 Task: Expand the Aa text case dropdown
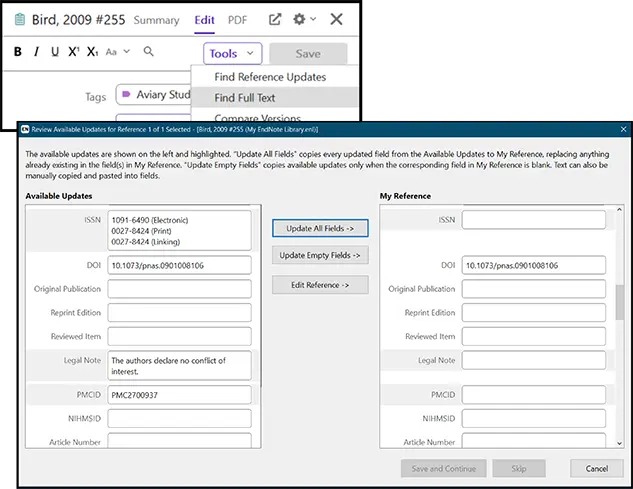pos(116,53)
